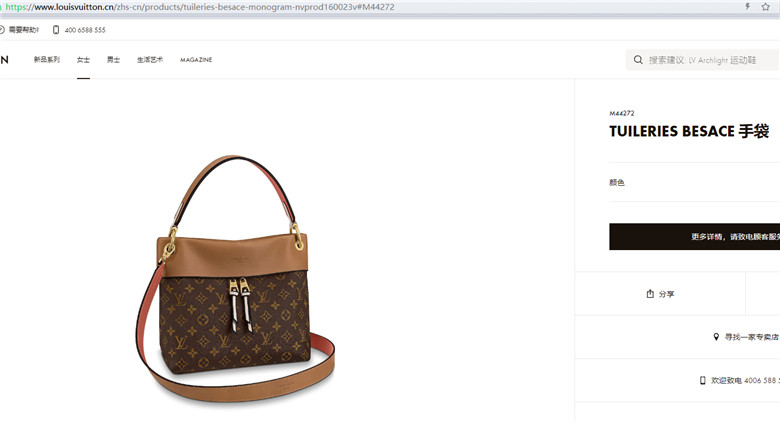Click the LV logo letter N in header
Screen dimensions: 780x422
tap(4, 60)
